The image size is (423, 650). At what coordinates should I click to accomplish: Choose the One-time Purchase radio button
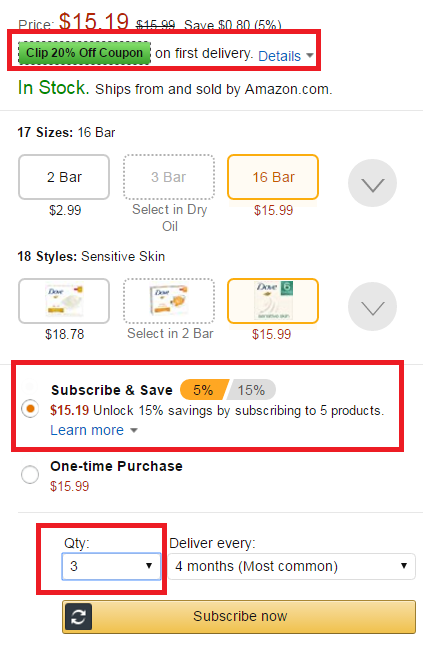pyautogui.click(x=30, y=474)
